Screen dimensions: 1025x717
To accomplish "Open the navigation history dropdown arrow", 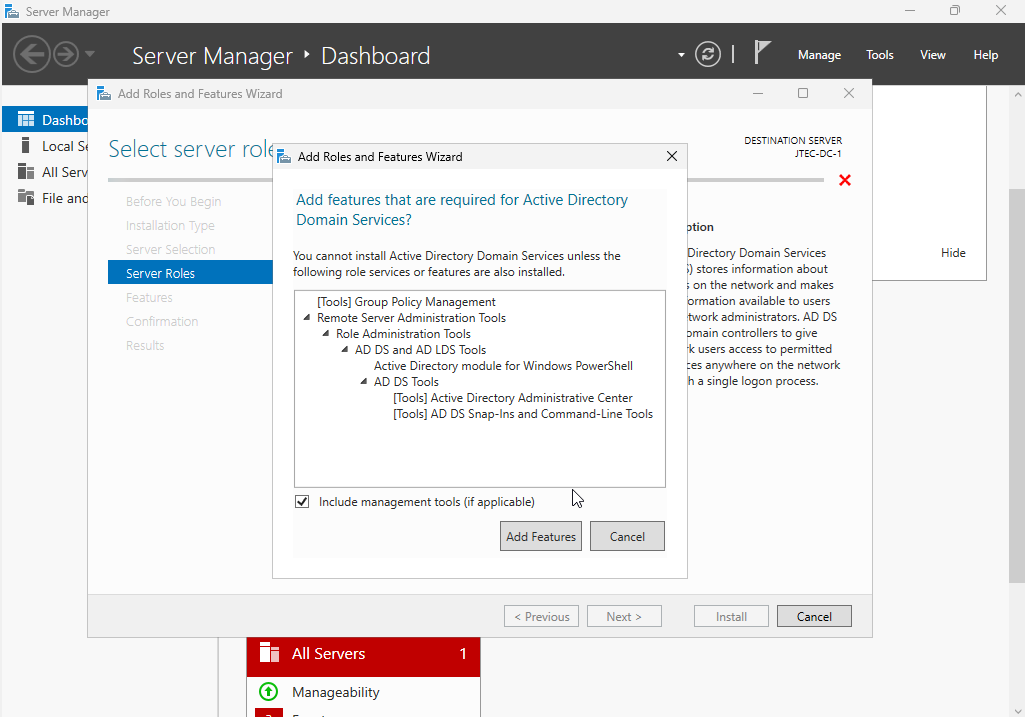I will tap(90, 54).
